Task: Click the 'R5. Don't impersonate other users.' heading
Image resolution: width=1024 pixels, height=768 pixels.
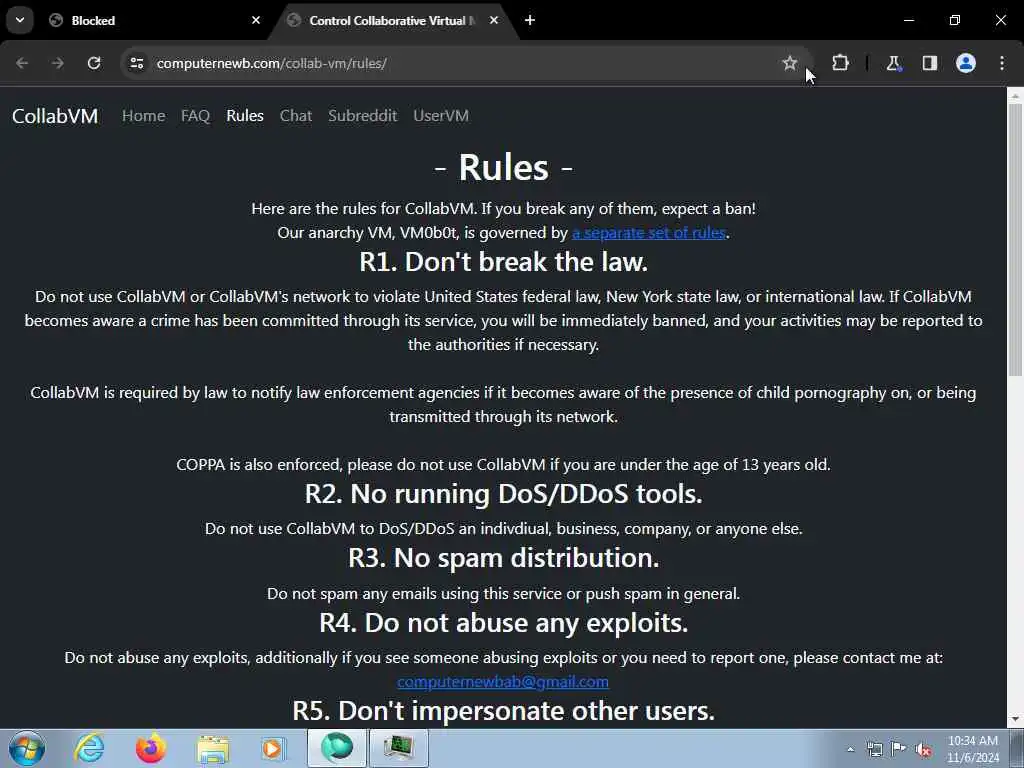Action: (504, 711)
